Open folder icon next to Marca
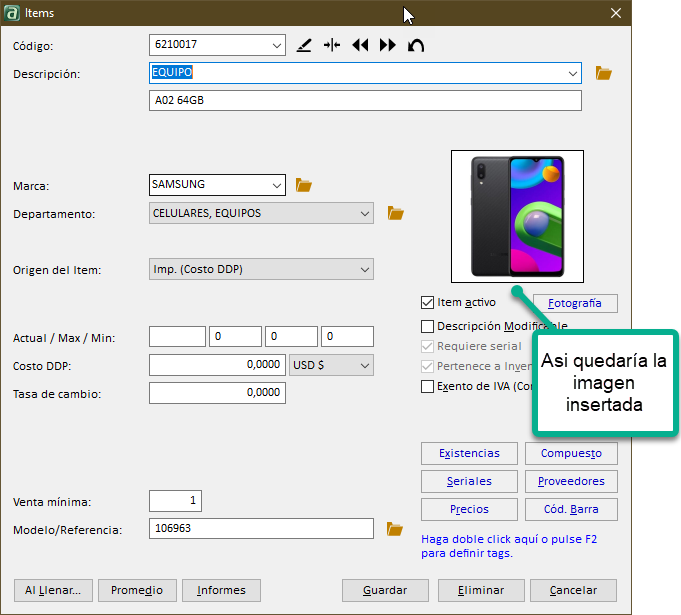Image resolution: width=681 pixels, height=615 pixels. pos(304,185)
